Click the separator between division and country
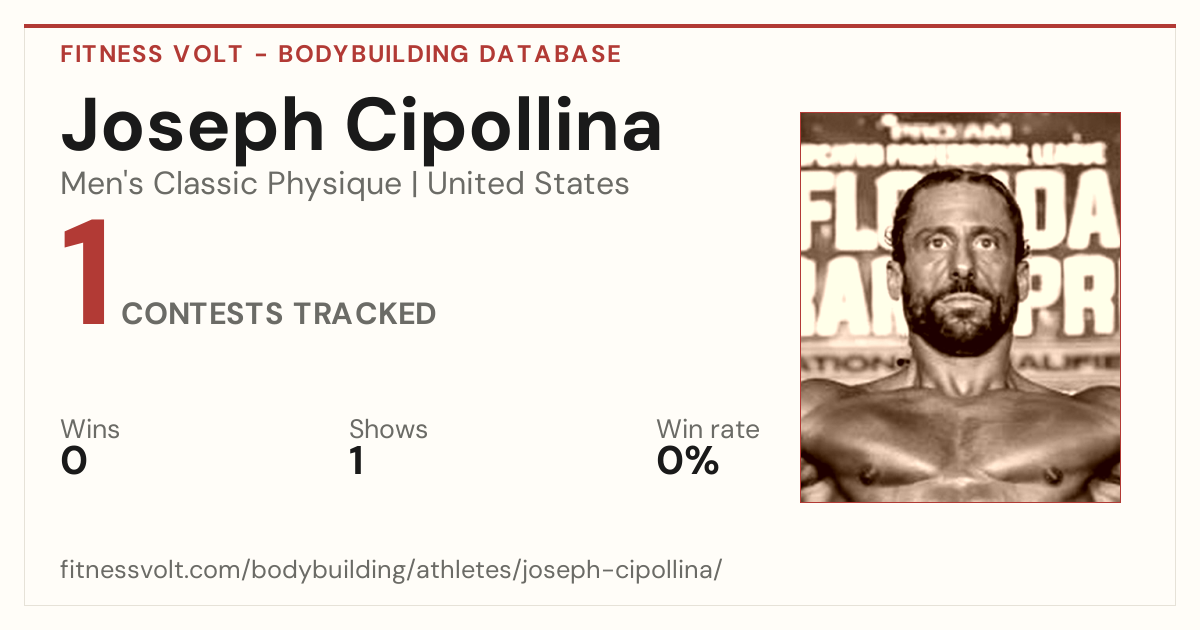1200x630 pixels. (x=415, y=185)
